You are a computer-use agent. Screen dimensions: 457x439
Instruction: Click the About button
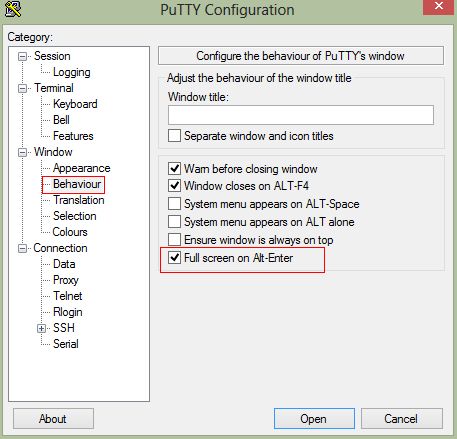[53, 419]
